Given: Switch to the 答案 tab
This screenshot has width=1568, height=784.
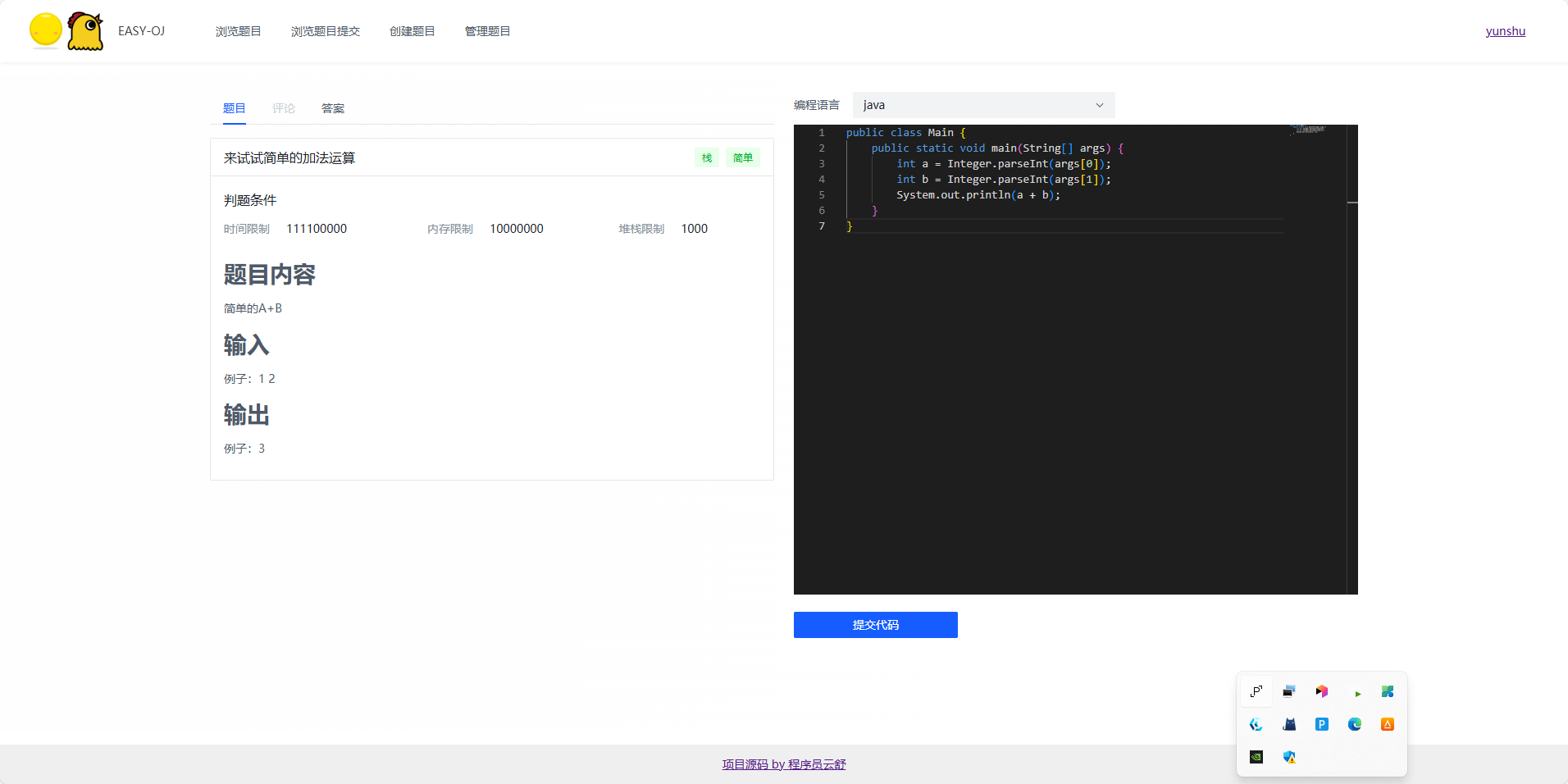Looking at the screenshot, I should (333, 107).
